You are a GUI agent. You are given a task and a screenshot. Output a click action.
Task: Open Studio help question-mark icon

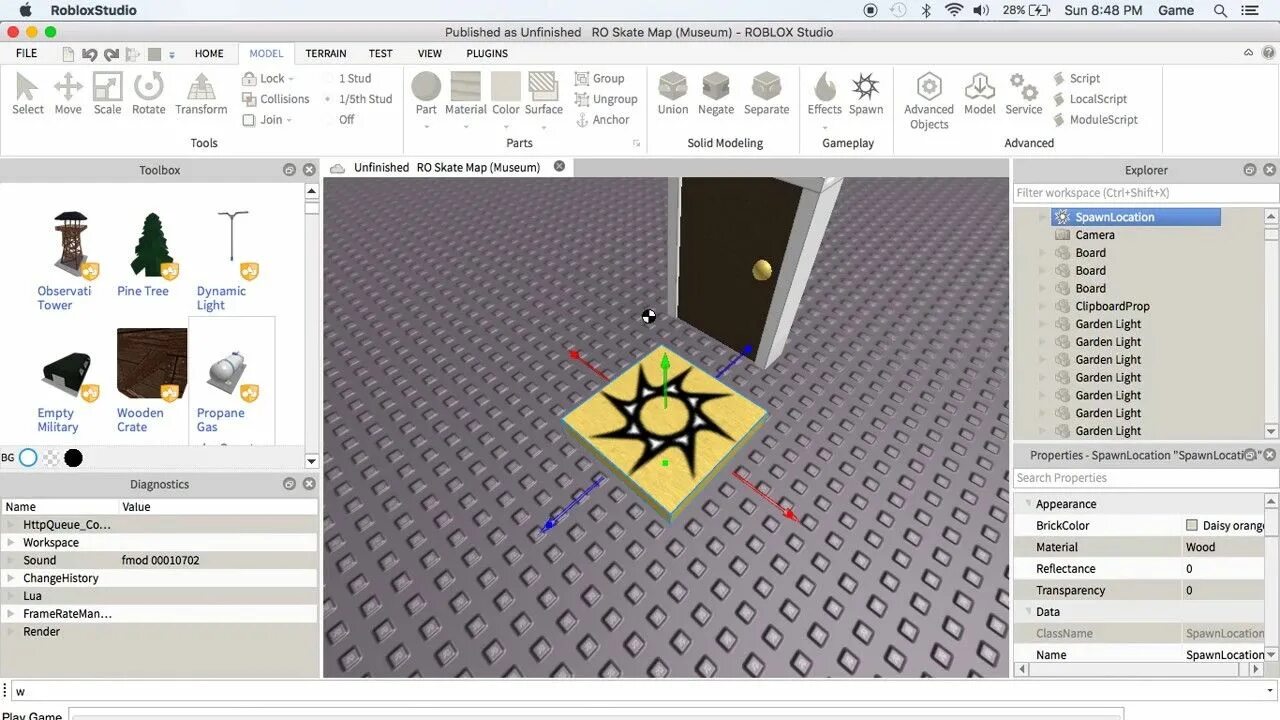[1268, 54]
